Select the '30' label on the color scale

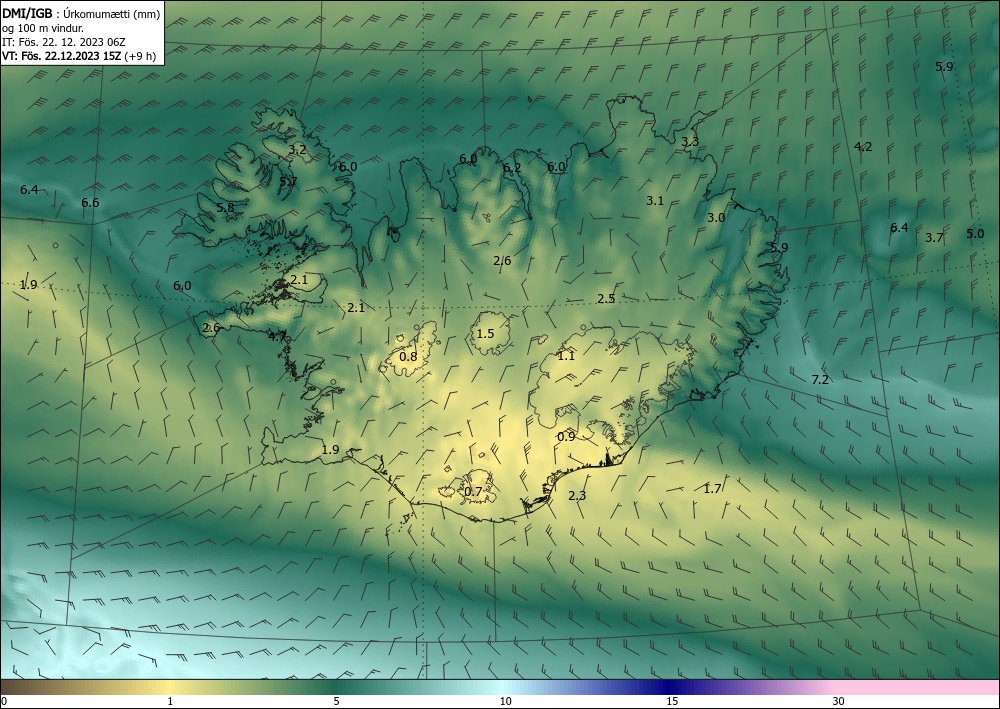point(839,702)
